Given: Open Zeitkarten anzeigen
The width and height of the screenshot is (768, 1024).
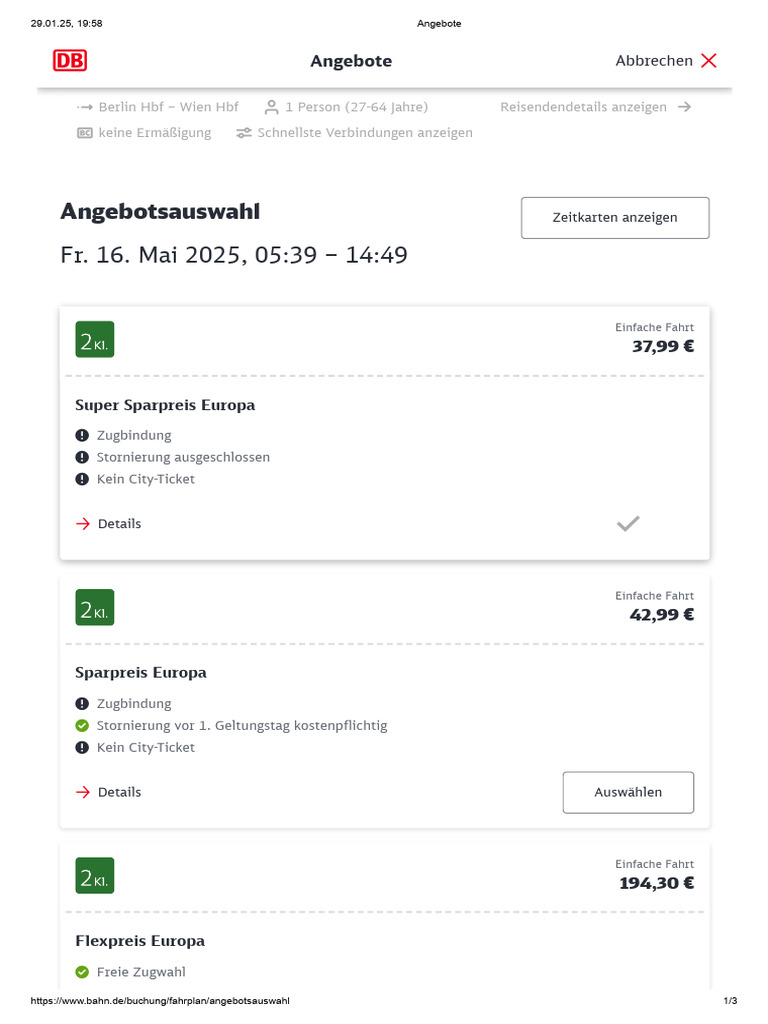Looking at the screenshot, I should tap(615, 218).
